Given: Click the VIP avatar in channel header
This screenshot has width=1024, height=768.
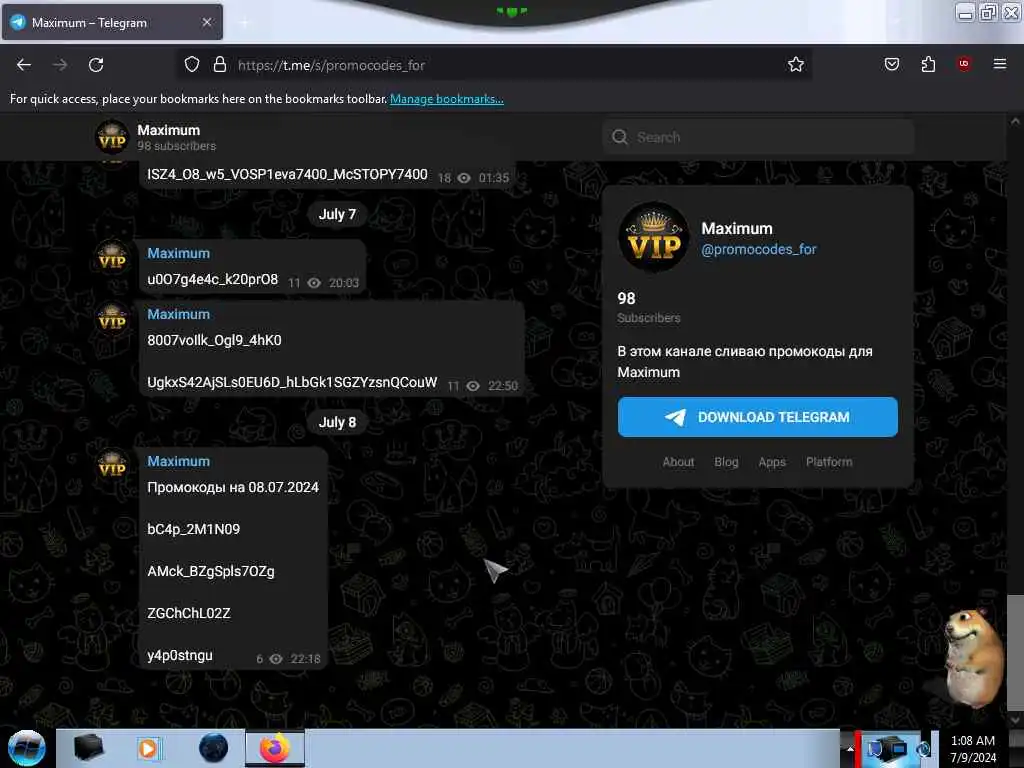Looking at the screenshot, I should click(x=112, y=138).
